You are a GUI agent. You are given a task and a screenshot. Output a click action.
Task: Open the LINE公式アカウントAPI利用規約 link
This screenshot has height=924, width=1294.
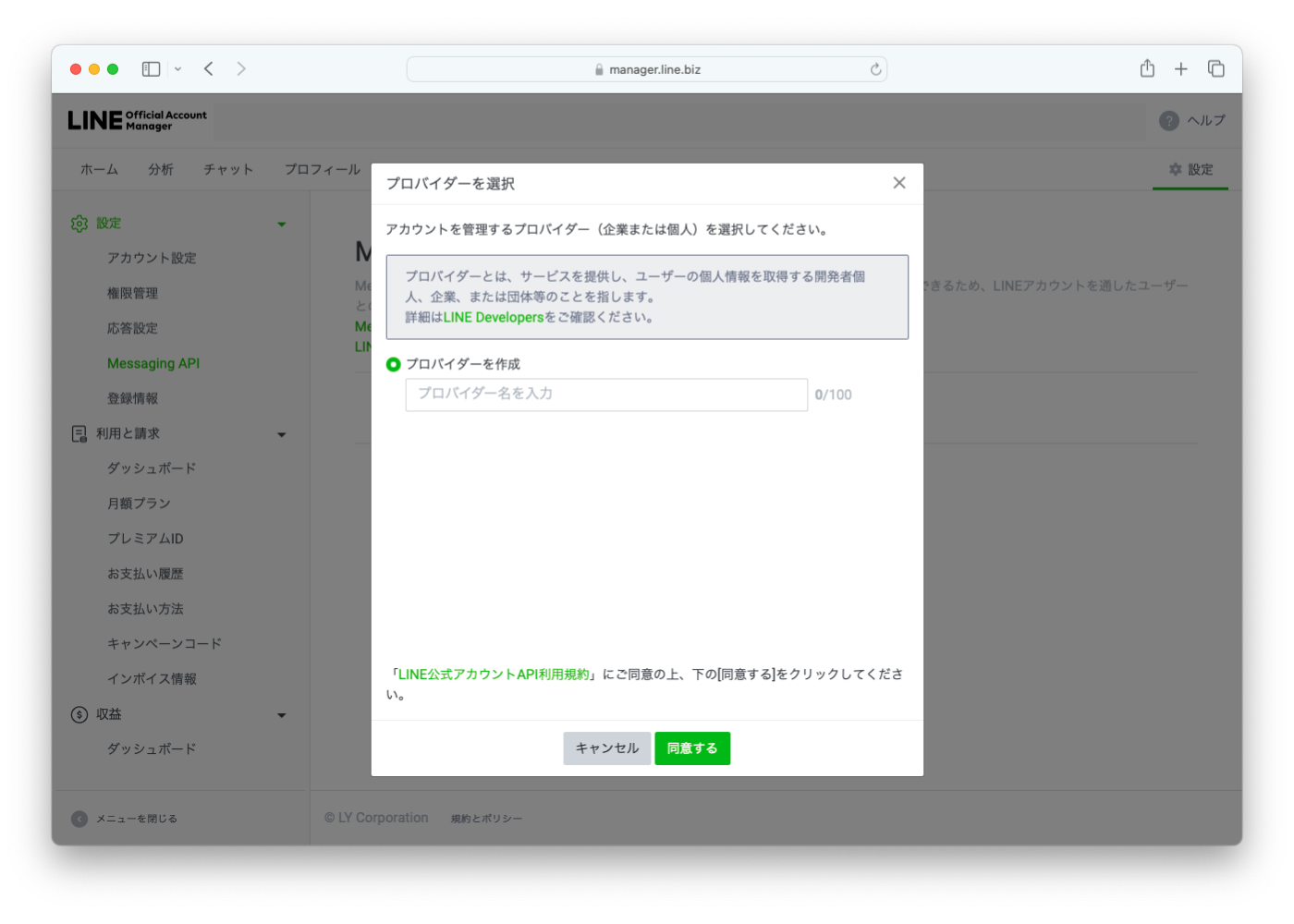(494, 675)
